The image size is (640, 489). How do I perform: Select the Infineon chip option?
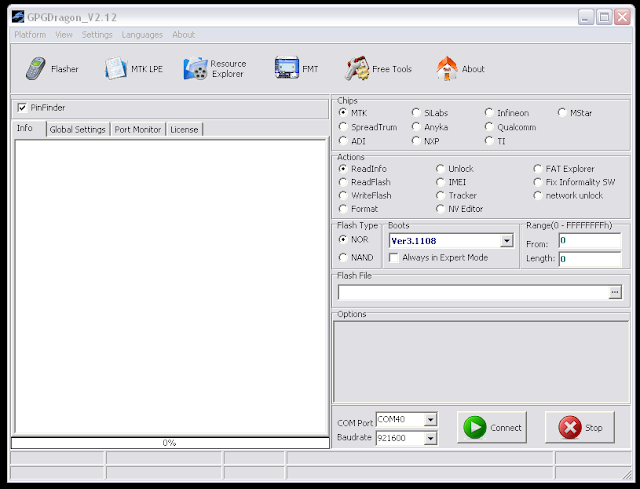point(489,112)
